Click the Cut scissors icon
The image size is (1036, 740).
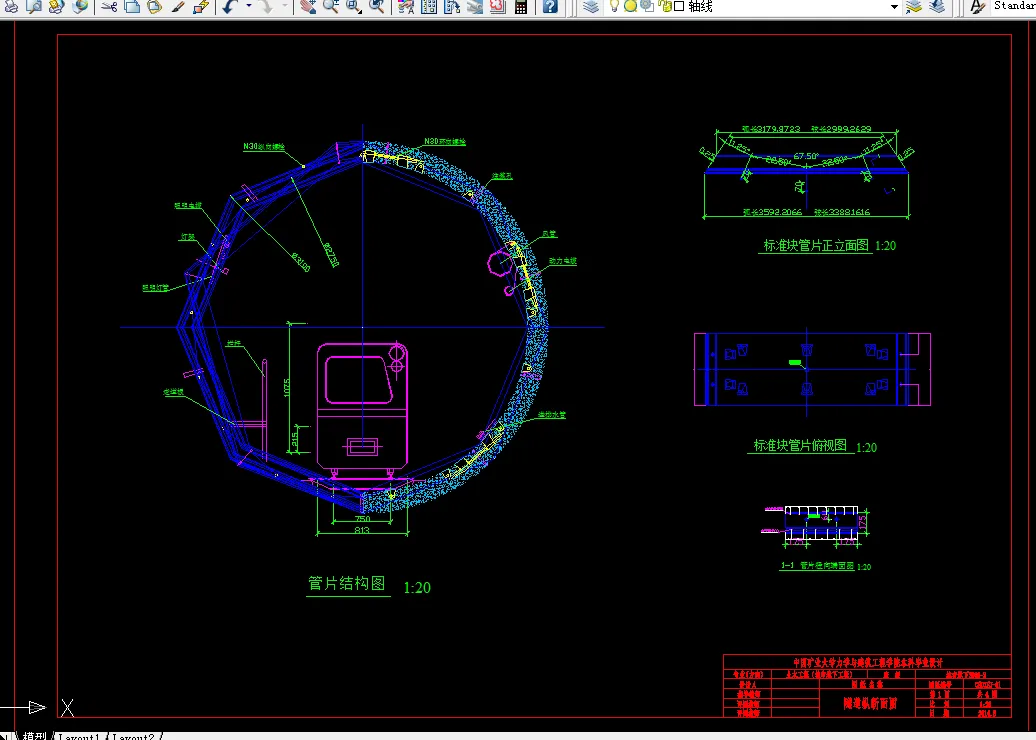(x=110, y=7)
